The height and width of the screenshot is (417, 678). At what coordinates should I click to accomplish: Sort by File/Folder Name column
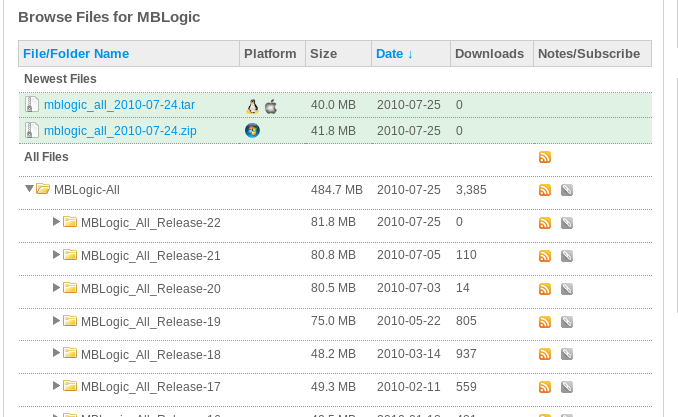coord(76,53)
